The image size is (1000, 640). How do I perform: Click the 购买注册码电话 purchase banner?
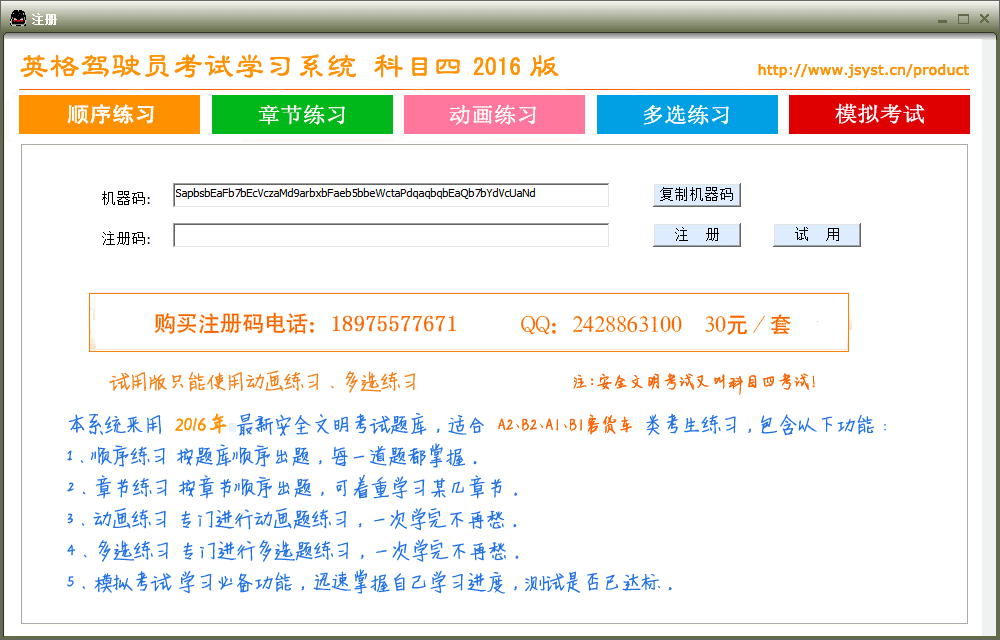point(468,323)
